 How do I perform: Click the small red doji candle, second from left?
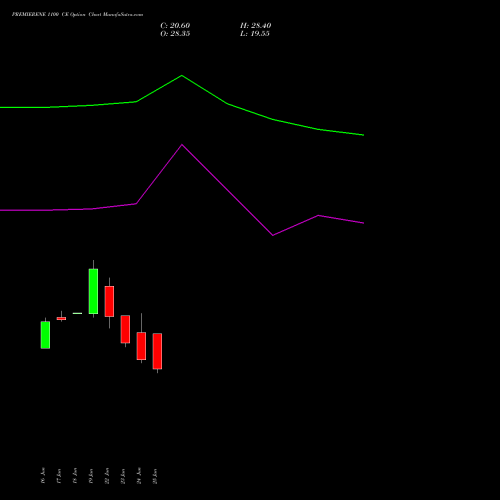click(61, 318)
